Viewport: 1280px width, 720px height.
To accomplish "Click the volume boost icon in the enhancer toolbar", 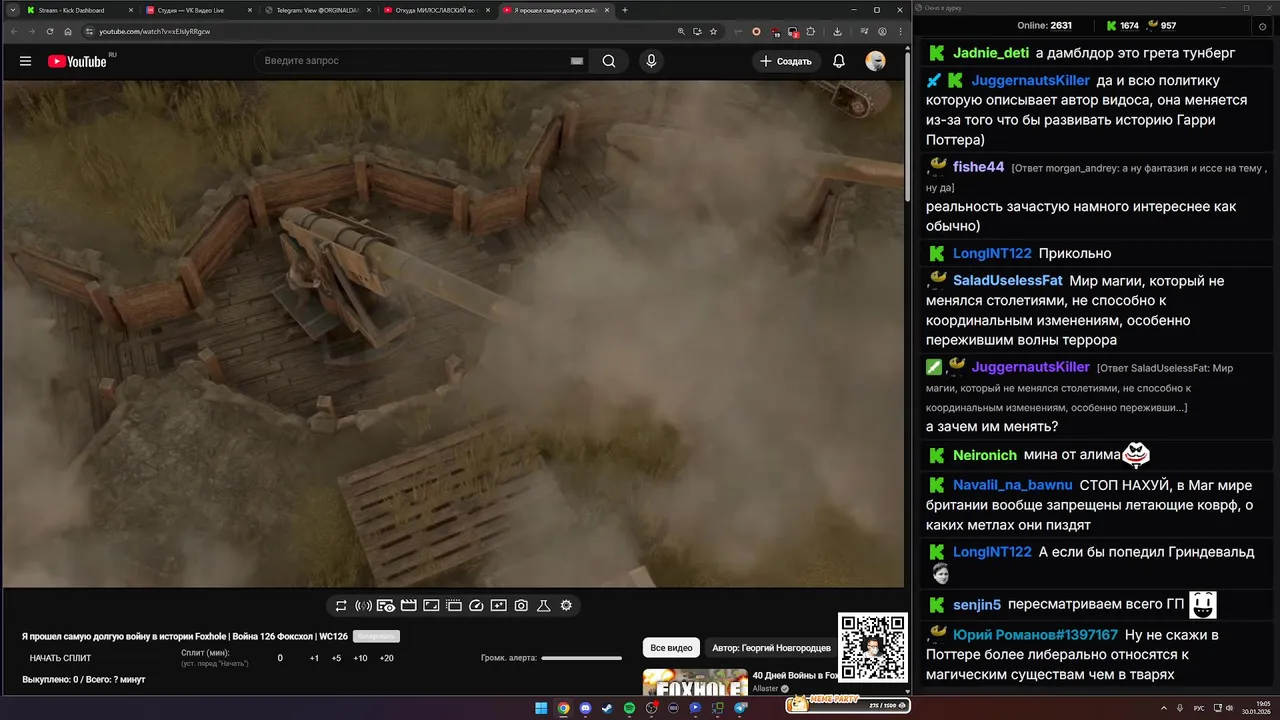I will coord(363,606).
